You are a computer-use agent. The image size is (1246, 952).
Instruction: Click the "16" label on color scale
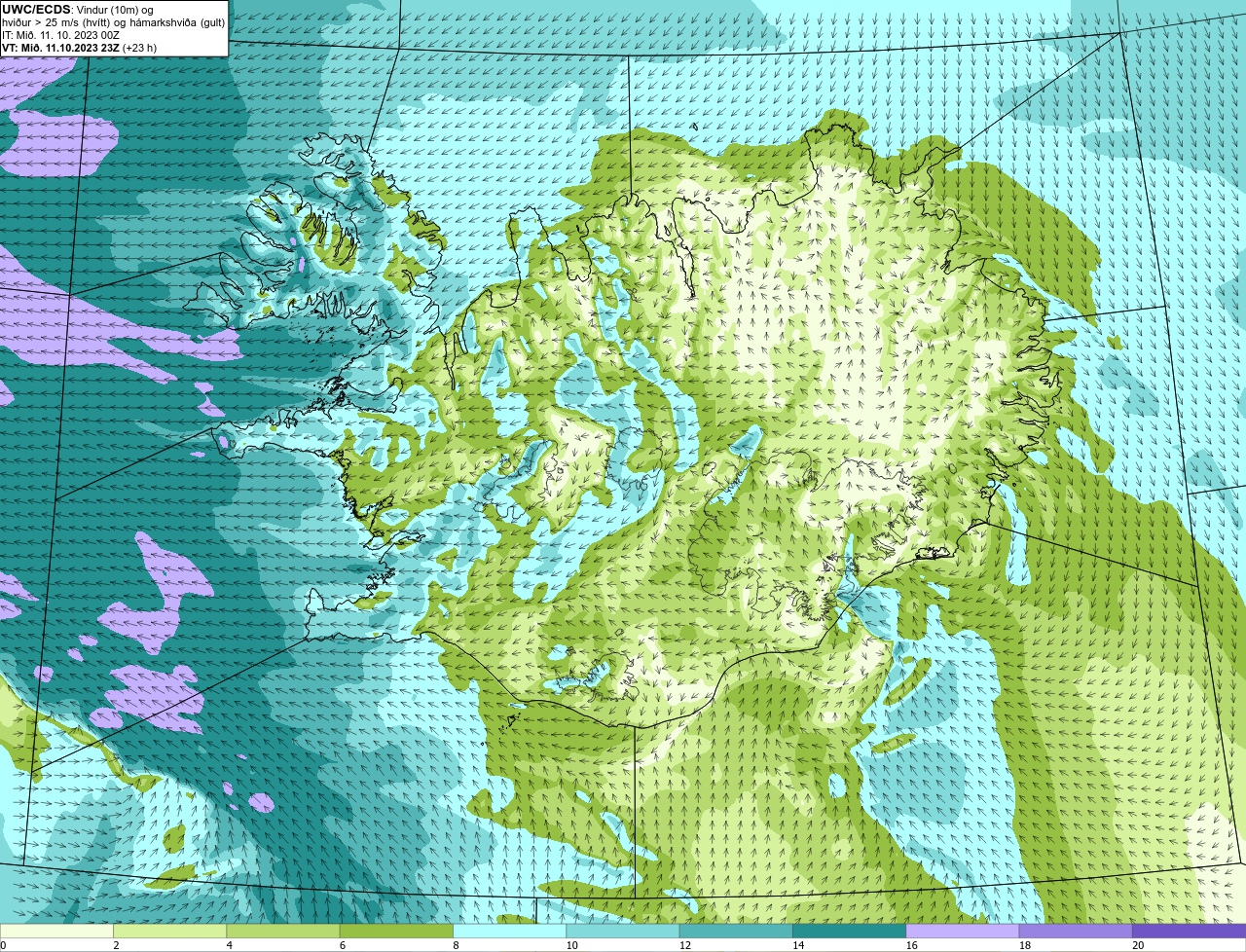(x=912, y=945)
